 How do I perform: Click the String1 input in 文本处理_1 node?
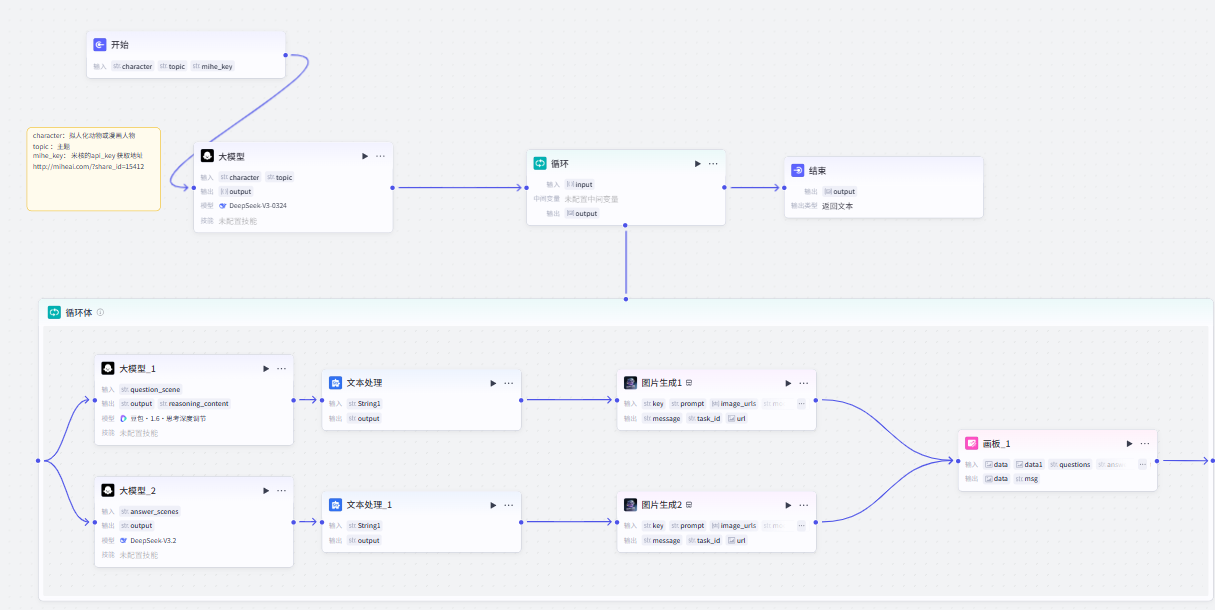364,526
